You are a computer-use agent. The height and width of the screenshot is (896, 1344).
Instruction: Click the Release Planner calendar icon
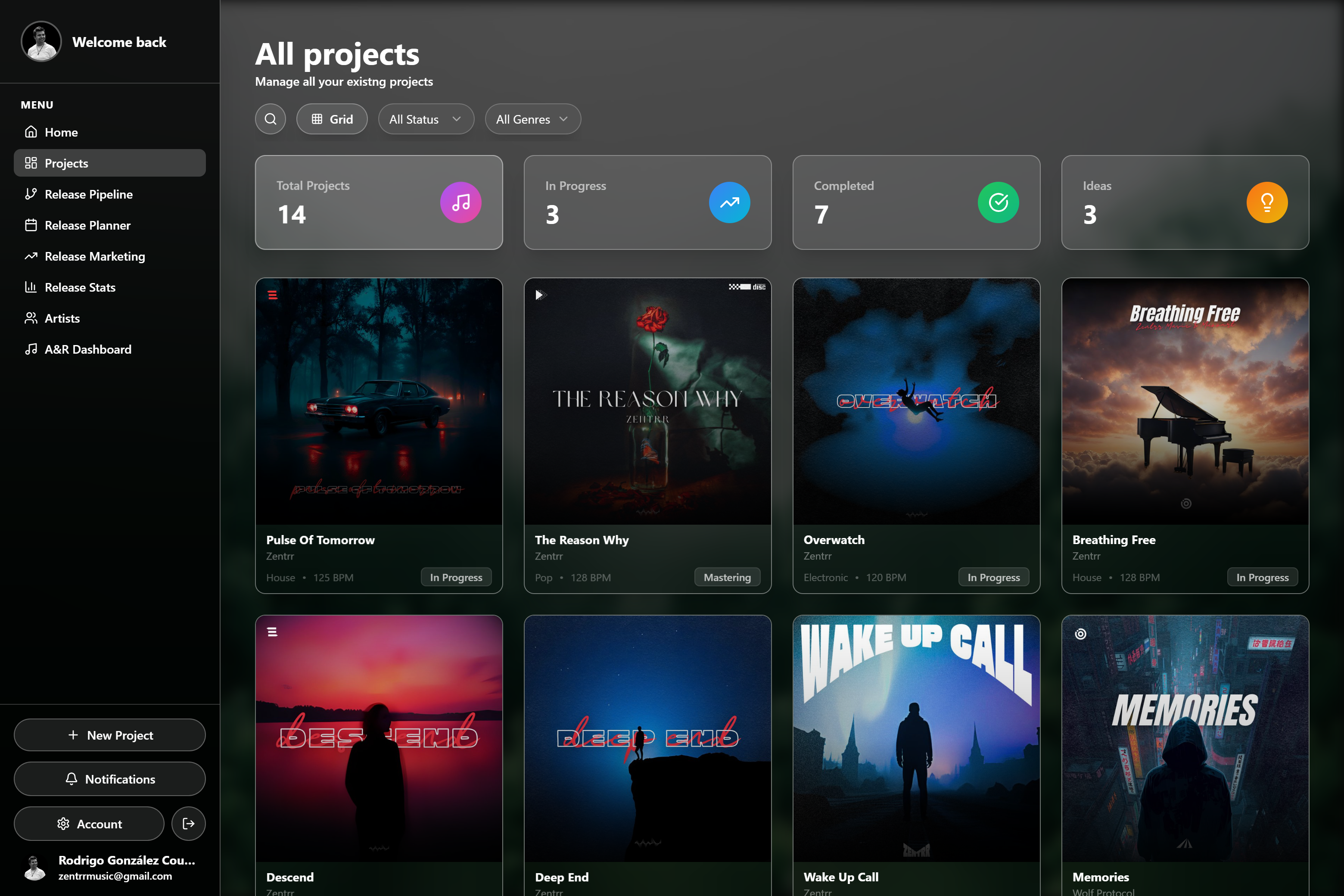31,225
